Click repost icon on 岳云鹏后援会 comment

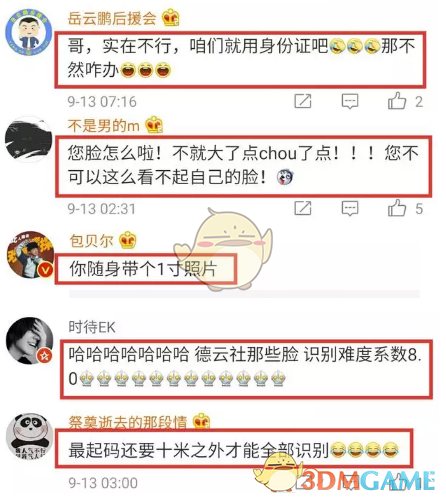click(303, 101)
